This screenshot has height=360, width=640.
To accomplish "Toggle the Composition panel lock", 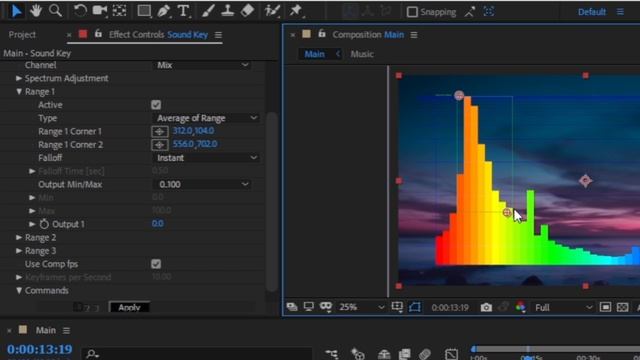I will pos(322,34).
